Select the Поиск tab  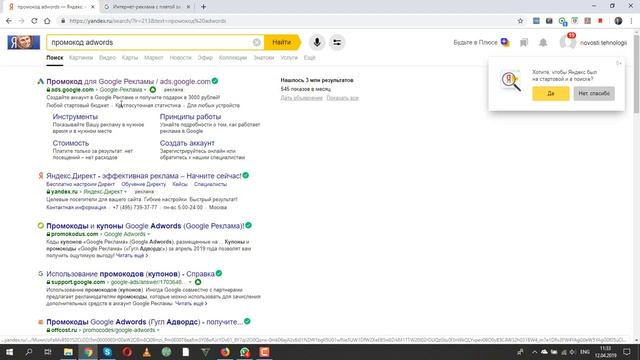[55, 58]
